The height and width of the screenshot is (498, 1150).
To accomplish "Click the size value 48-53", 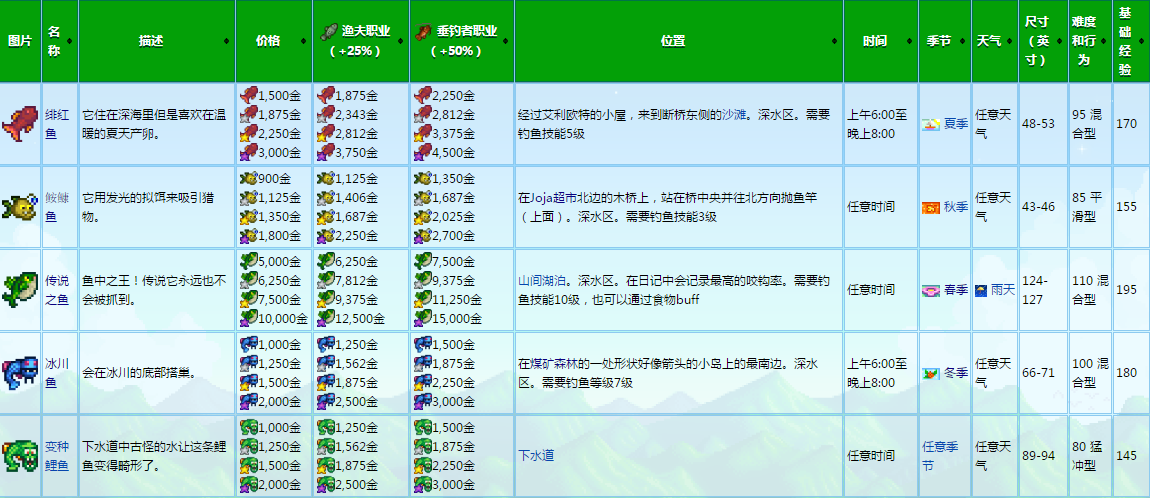I will tap(1038, 124).
